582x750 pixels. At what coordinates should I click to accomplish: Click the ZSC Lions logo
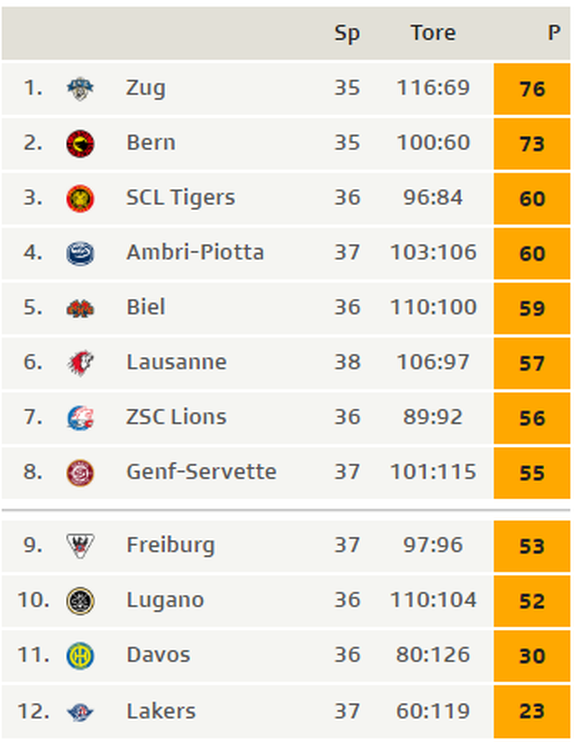pos(80,418)
